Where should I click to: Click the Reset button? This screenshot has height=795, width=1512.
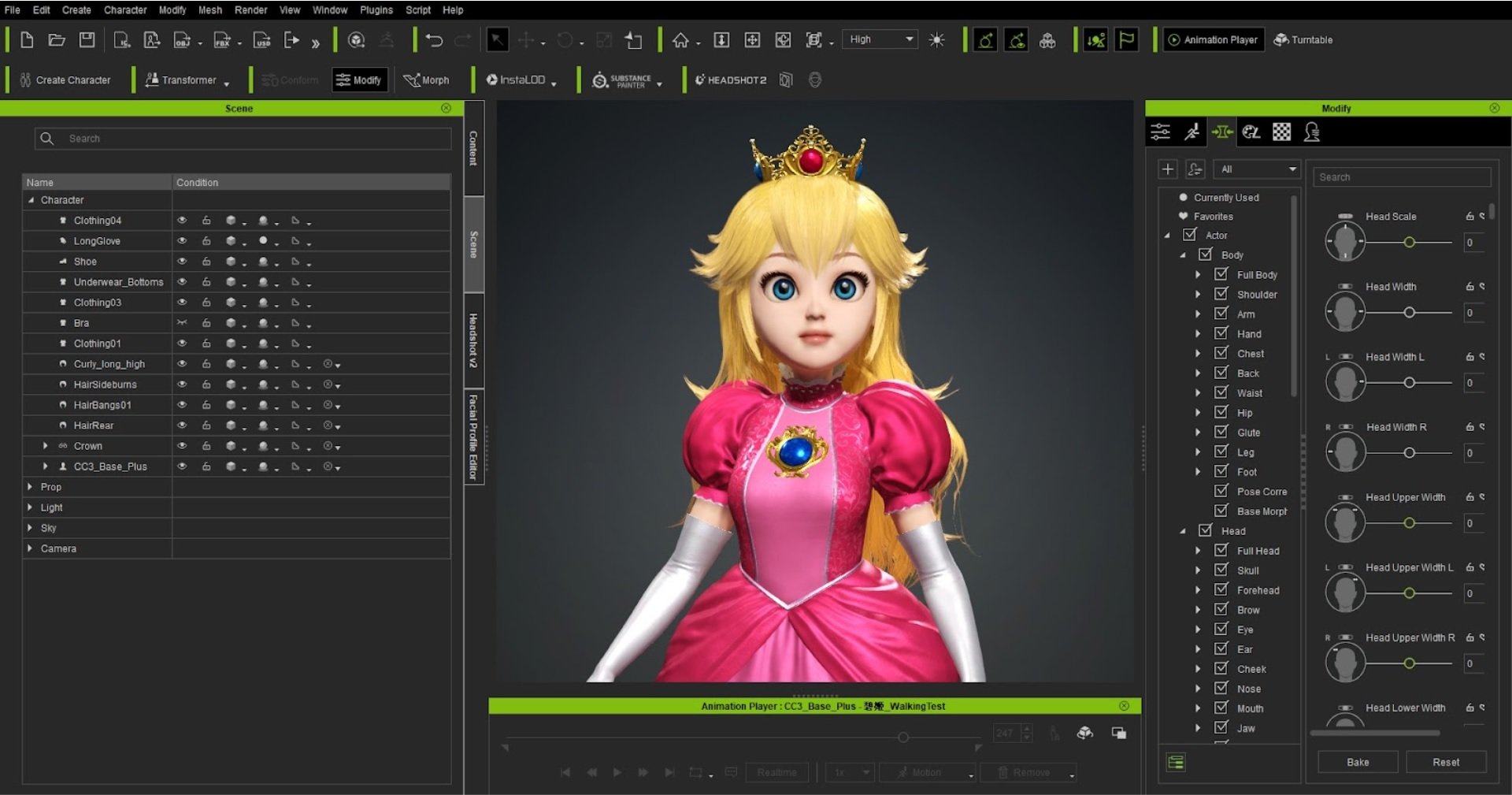click(x=1446, y=763)
